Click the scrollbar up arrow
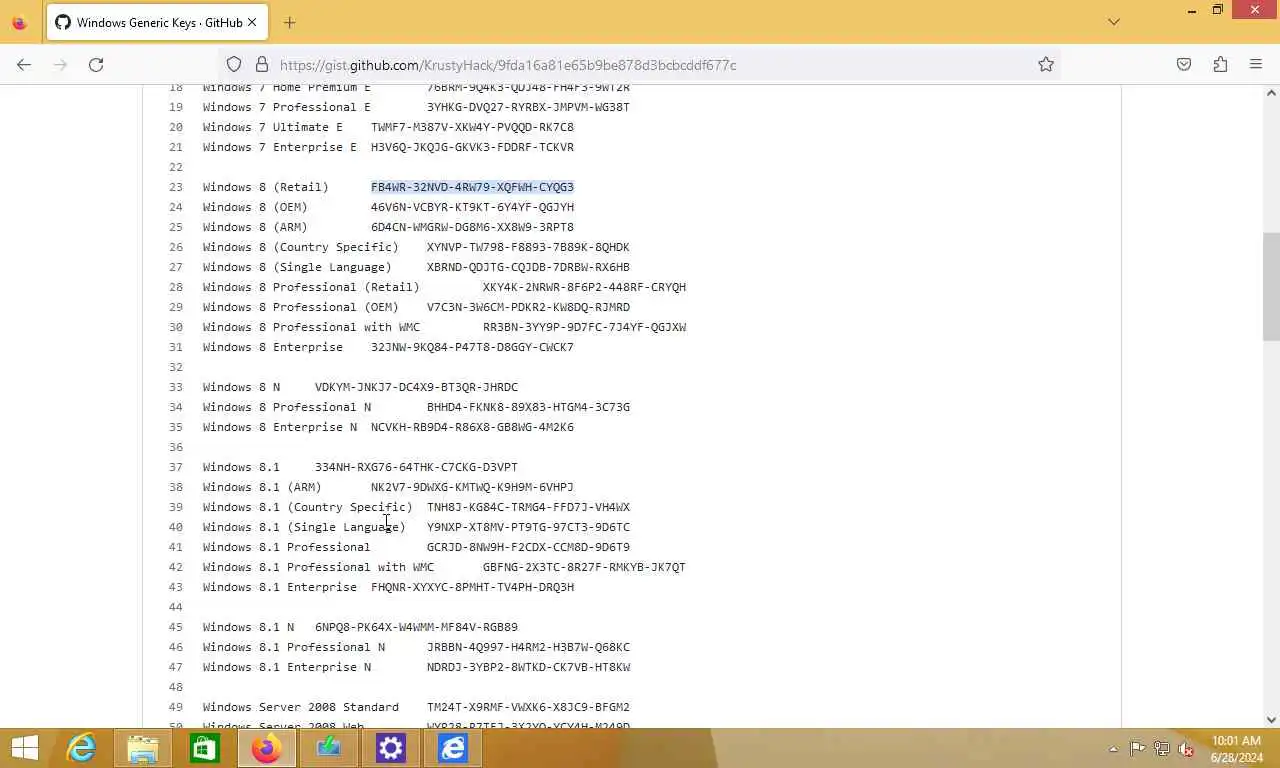Viewport: 1280px width, 768px height. click(1271, 93)
